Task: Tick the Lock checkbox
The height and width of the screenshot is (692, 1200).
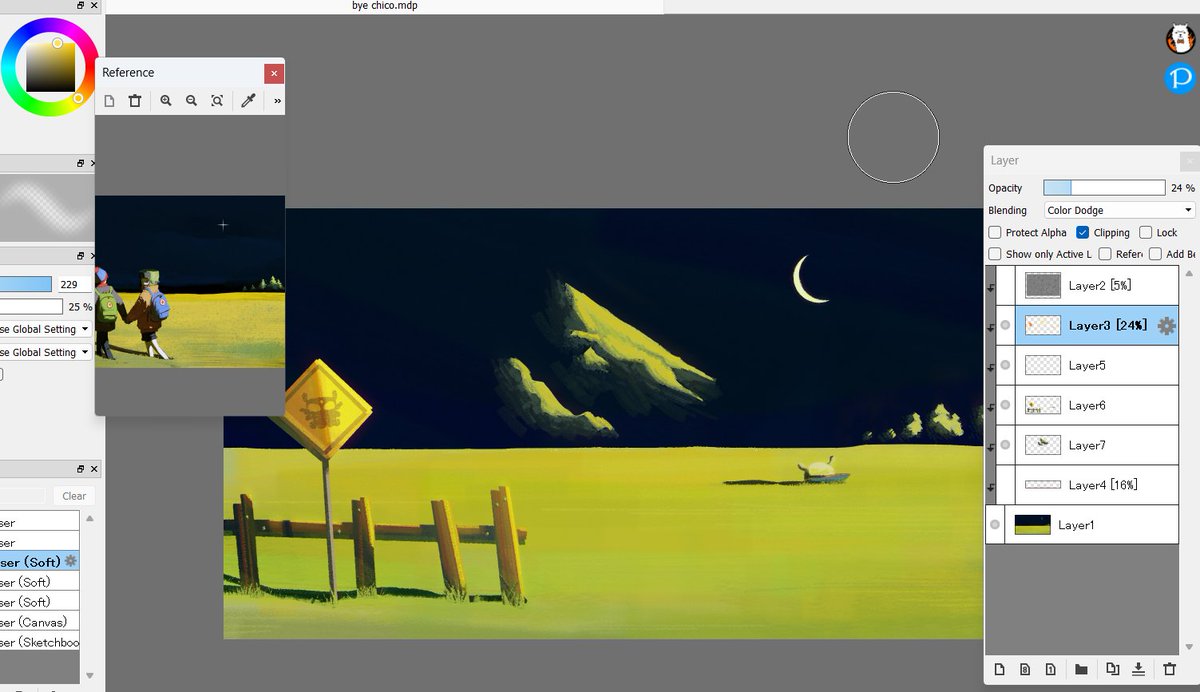Action: pos(1146,232)
